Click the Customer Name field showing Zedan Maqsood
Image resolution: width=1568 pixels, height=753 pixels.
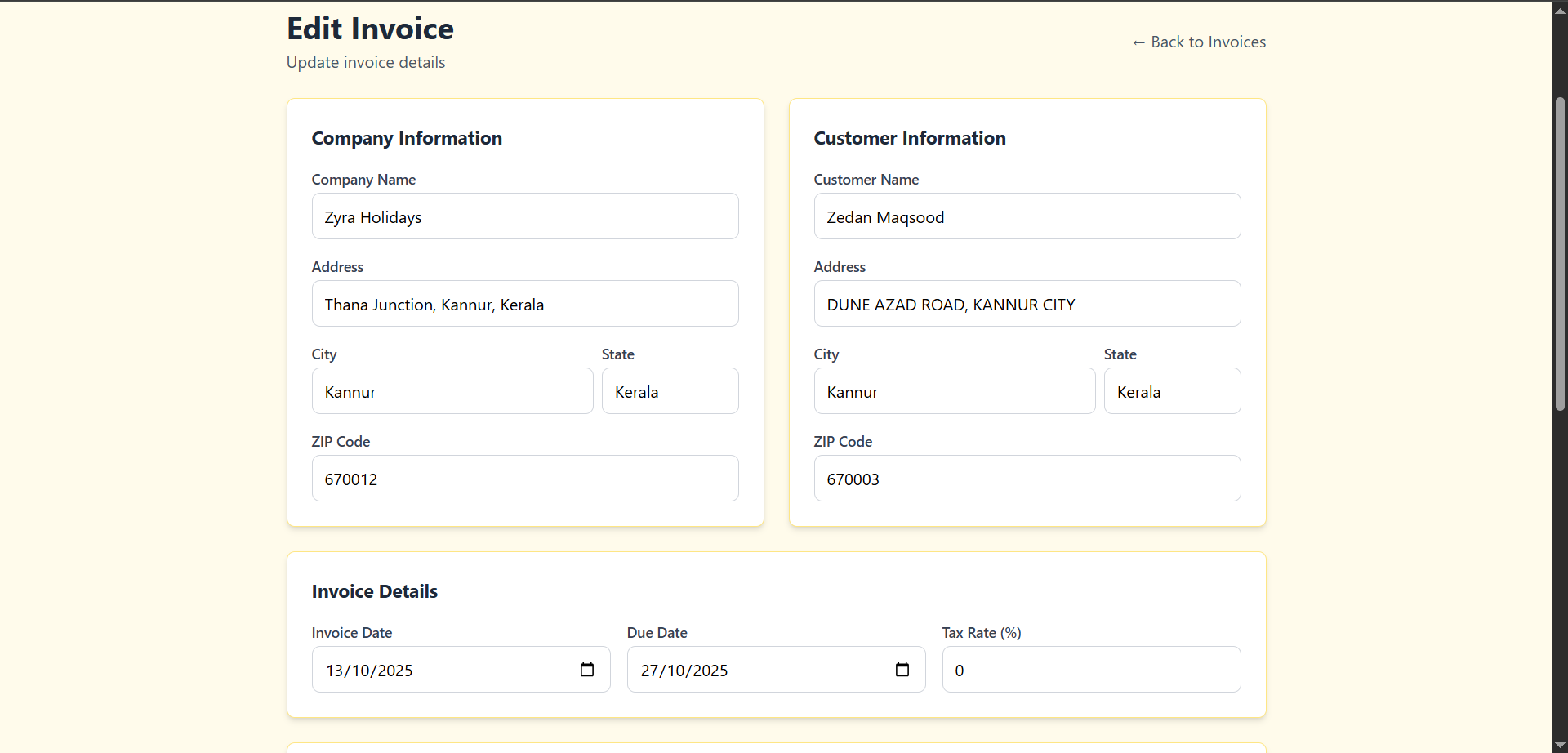(1027, 216)
